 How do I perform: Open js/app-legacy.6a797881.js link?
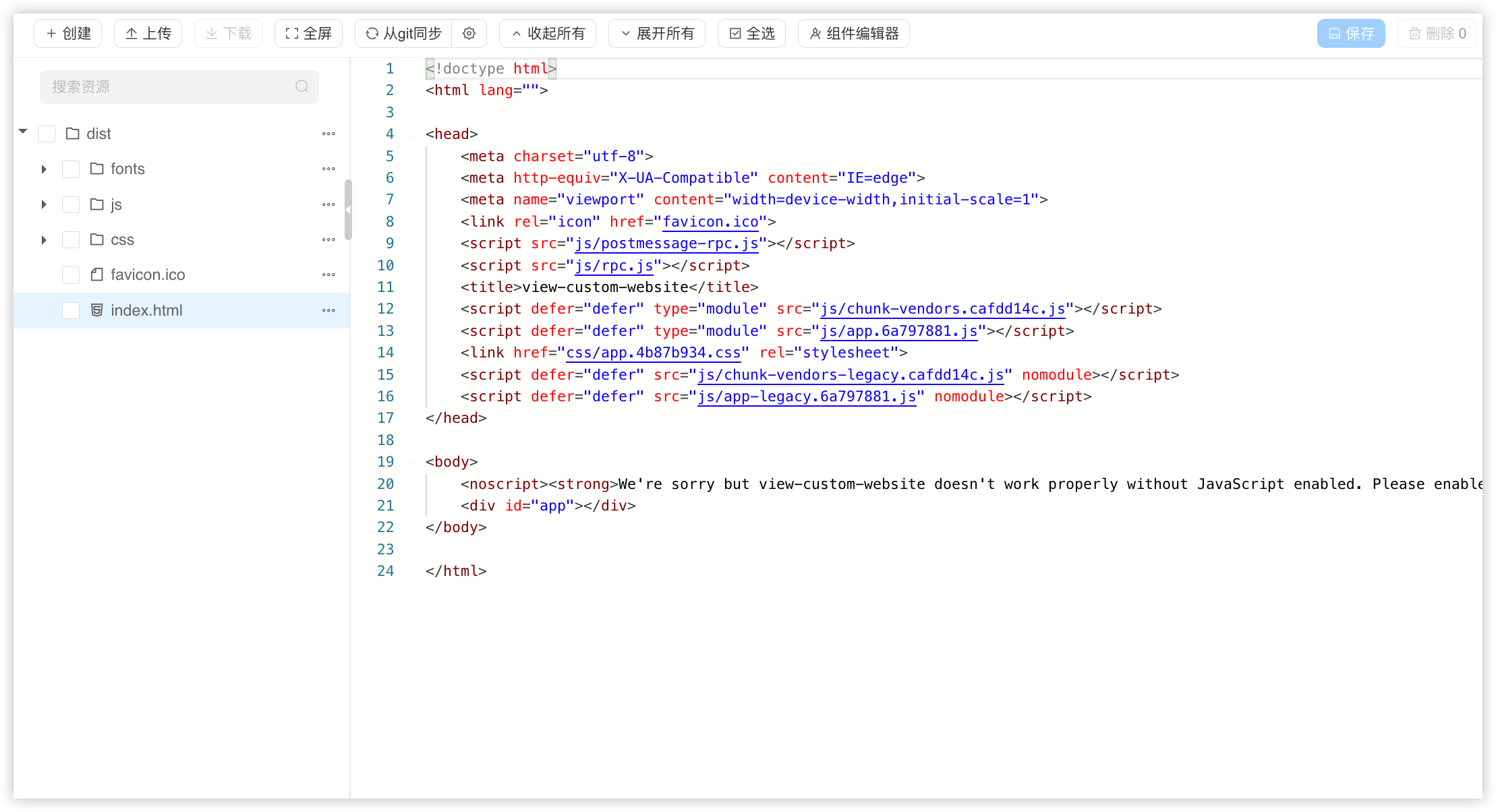[x=807, y=397]
